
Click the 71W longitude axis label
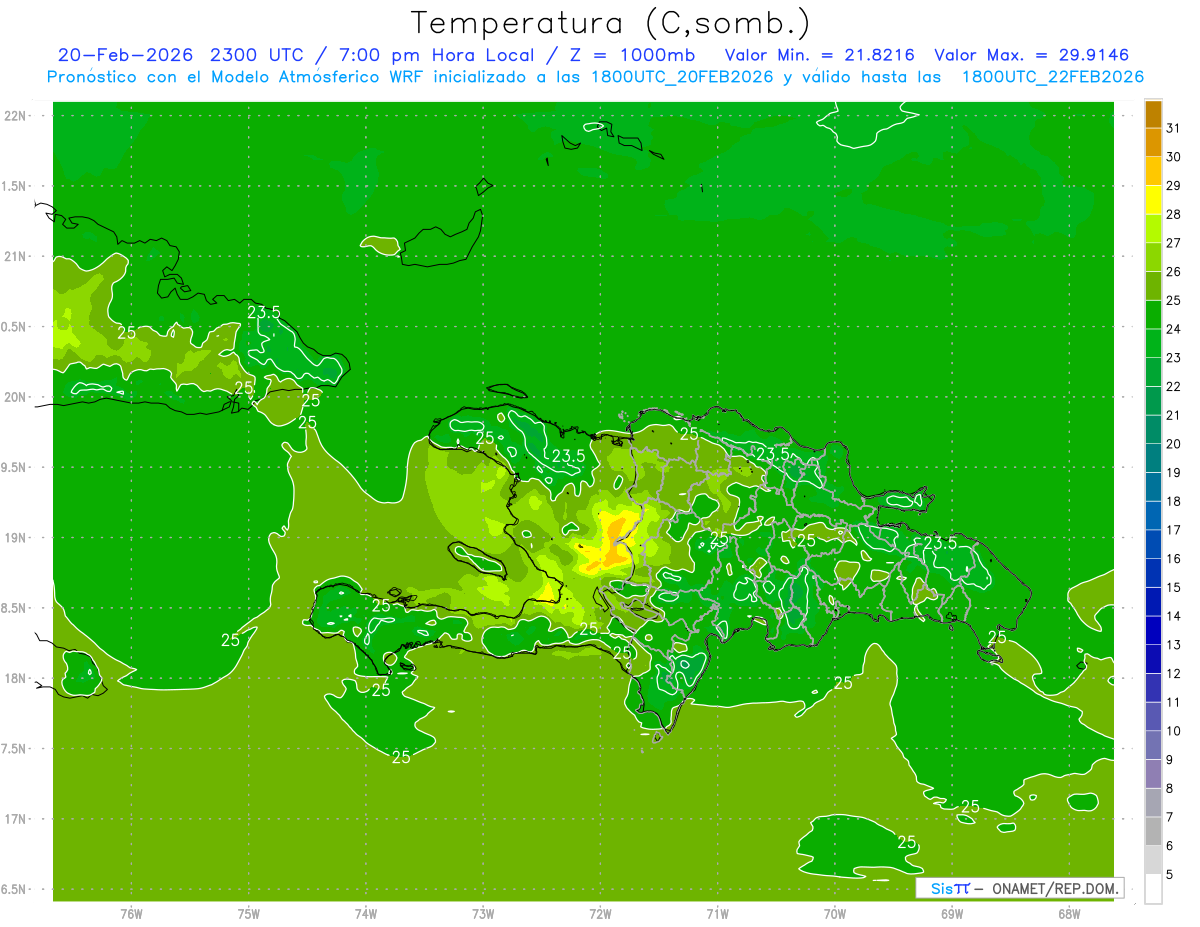pyautogui.click(x=717, y=914)
